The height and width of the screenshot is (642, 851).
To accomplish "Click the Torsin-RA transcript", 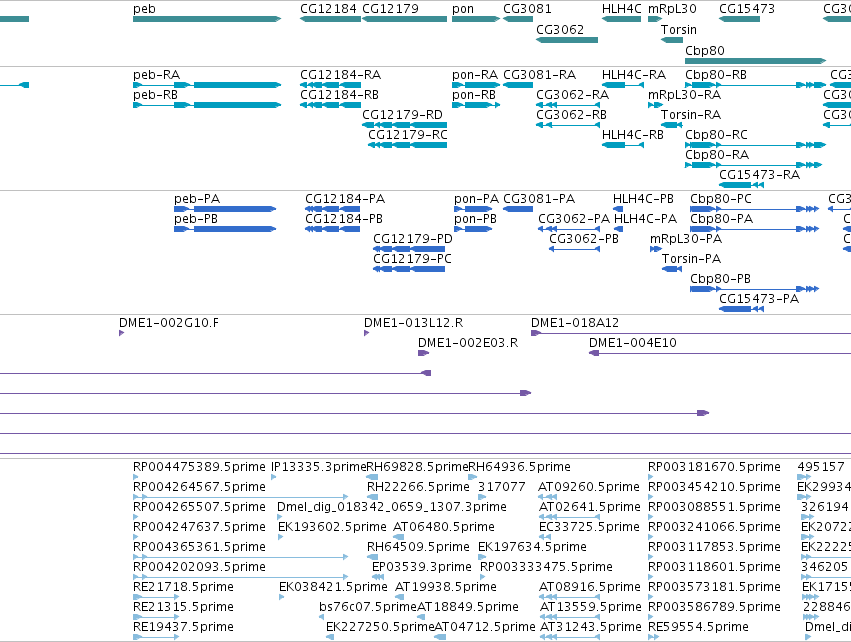I will (x=671, y=125).
